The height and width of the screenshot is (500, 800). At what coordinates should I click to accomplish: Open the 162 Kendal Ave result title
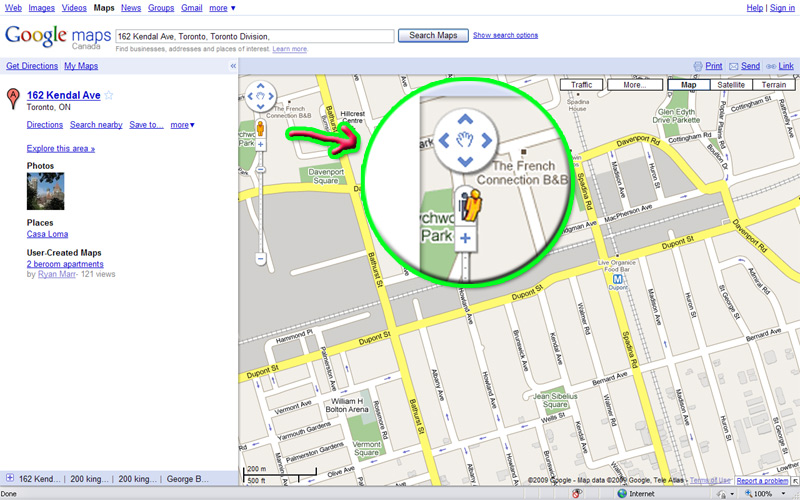(64, 95)
